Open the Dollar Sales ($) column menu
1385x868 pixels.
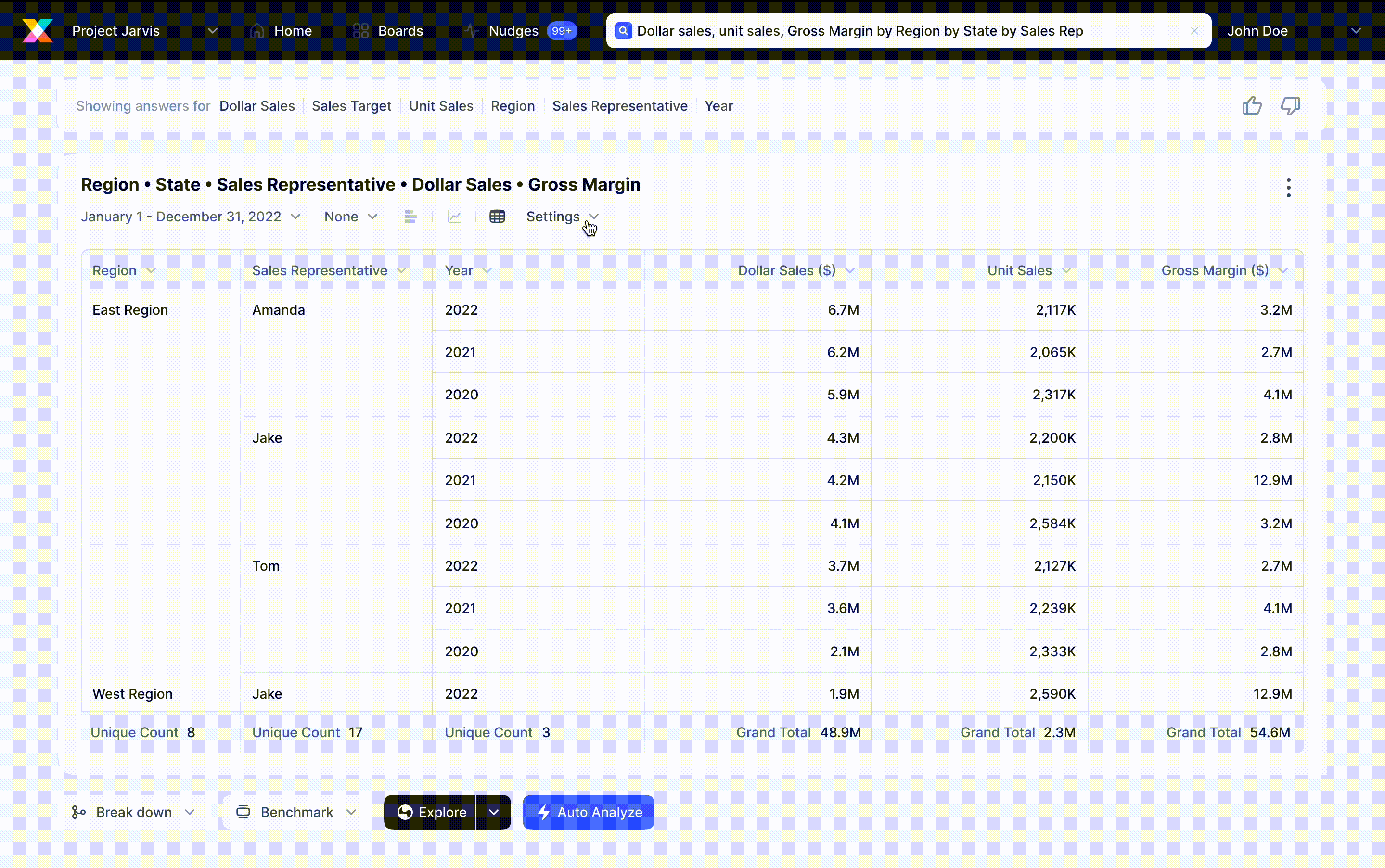click(x=850, y=270)
